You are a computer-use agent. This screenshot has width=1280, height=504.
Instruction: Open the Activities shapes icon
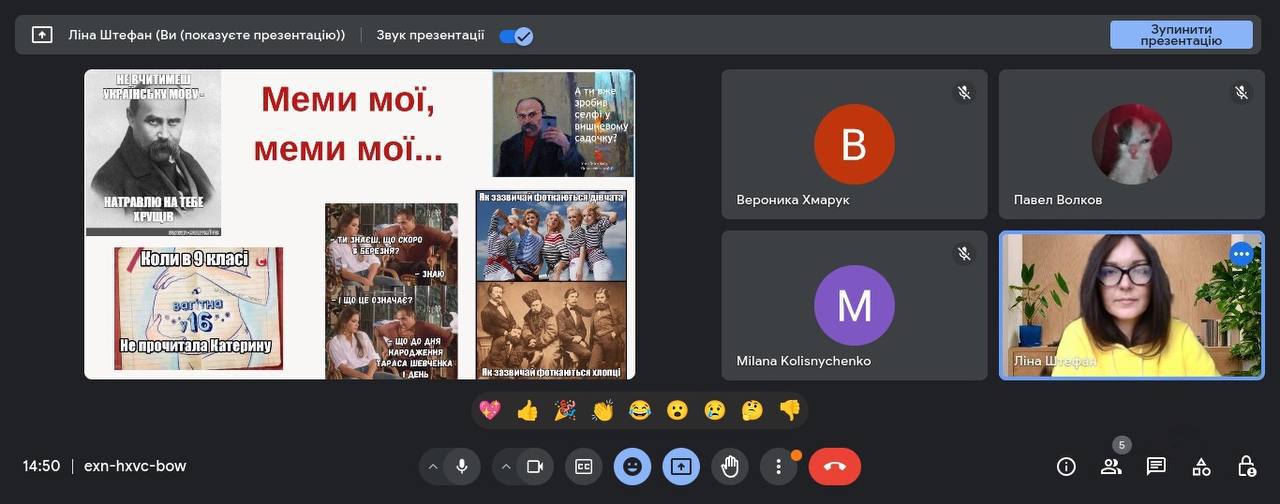(x=1201, y=466)
